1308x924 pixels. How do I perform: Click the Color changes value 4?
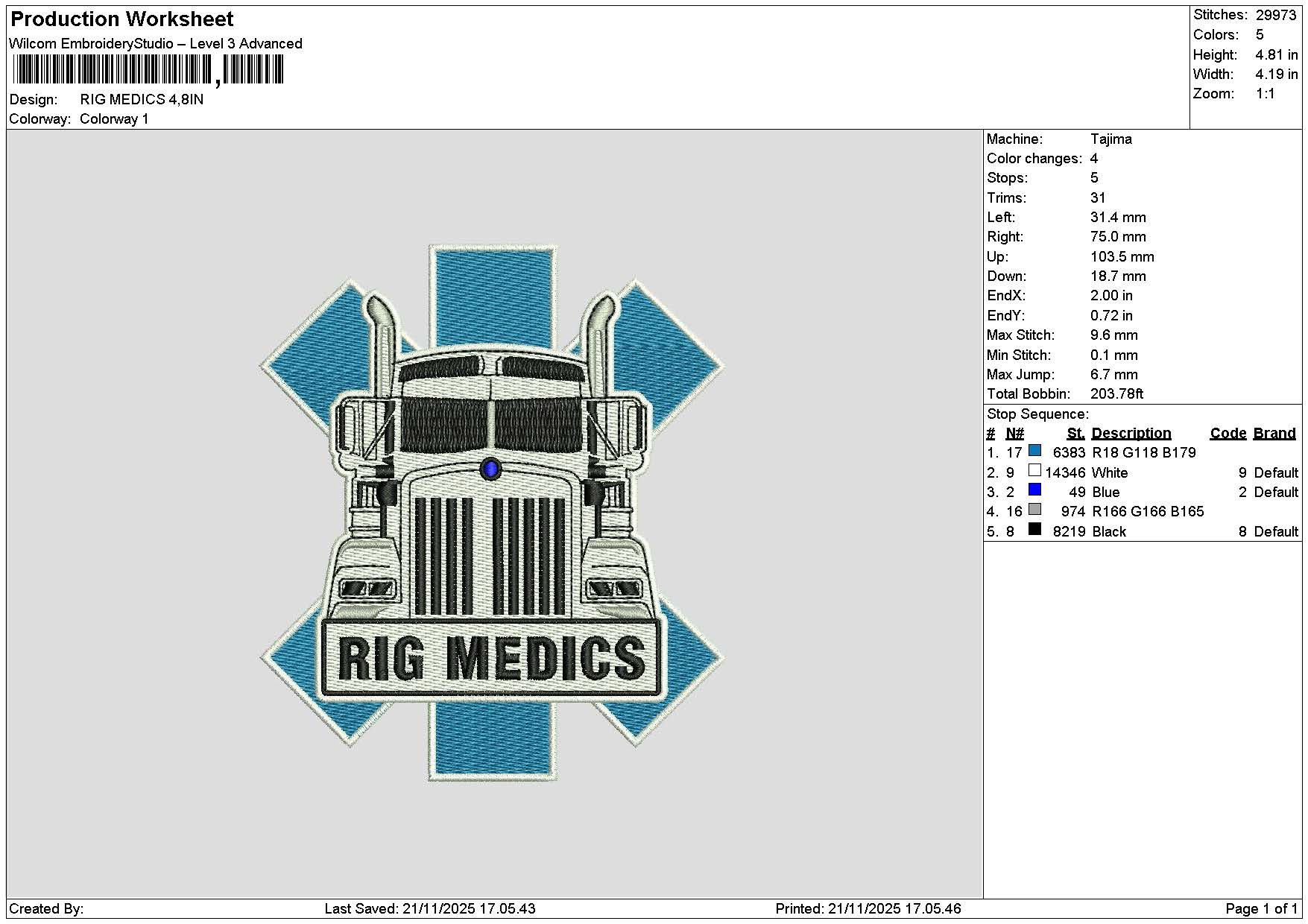pyautogui.click(x=1094, y=158)
